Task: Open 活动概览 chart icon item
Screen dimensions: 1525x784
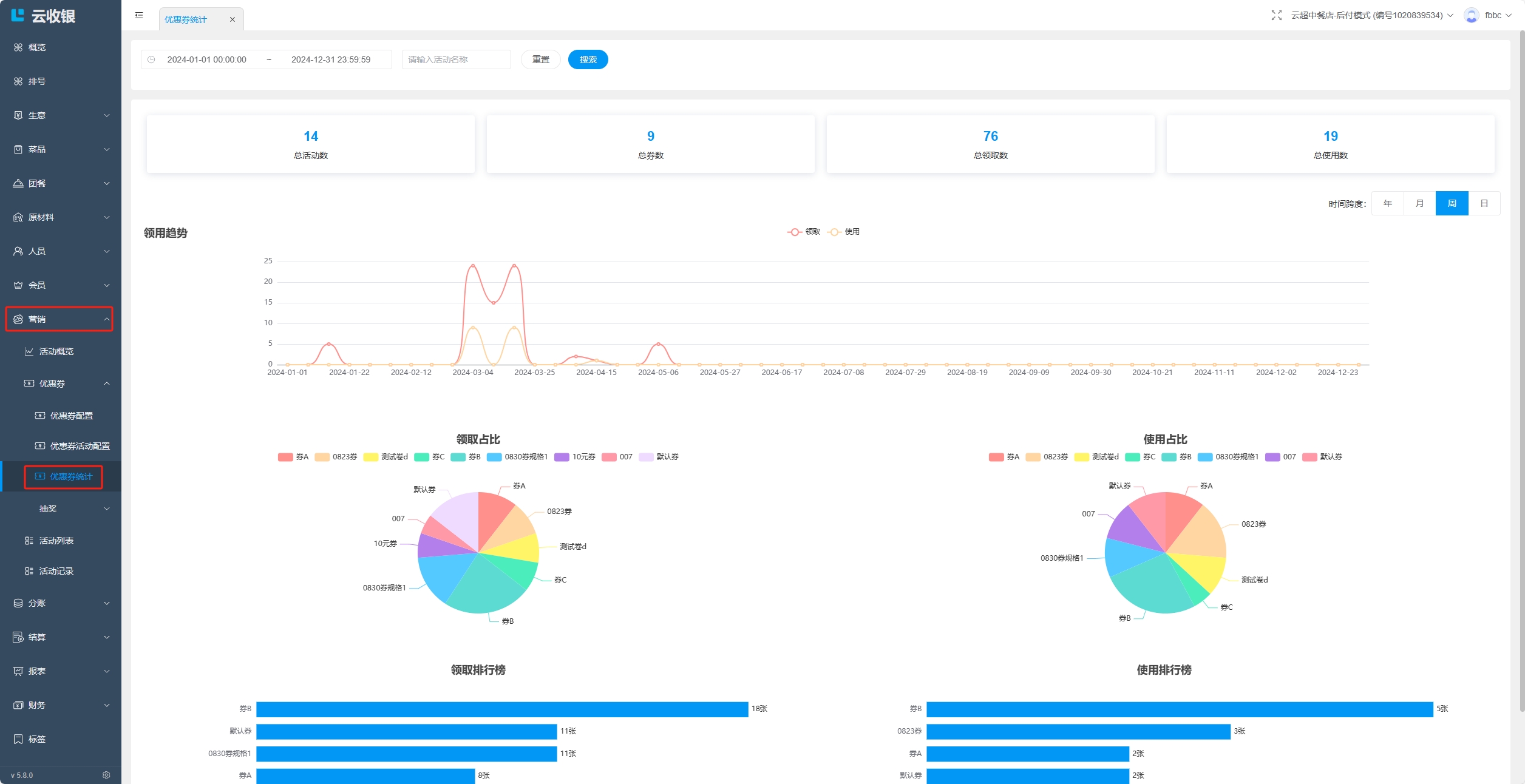Action: pyautogui.click(x=56, y=351)
